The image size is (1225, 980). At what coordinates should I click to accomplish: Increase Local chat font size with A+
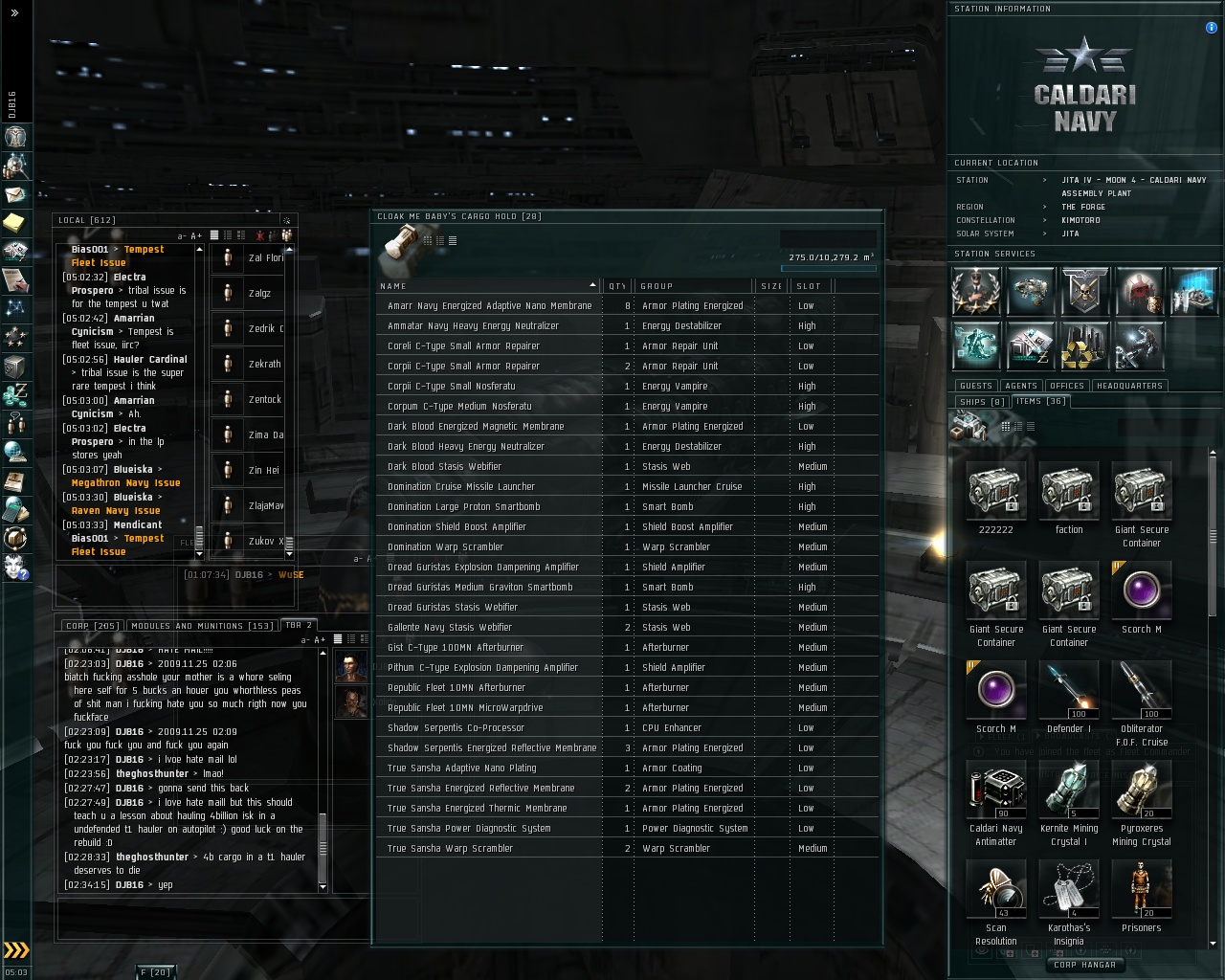(196, 235)
